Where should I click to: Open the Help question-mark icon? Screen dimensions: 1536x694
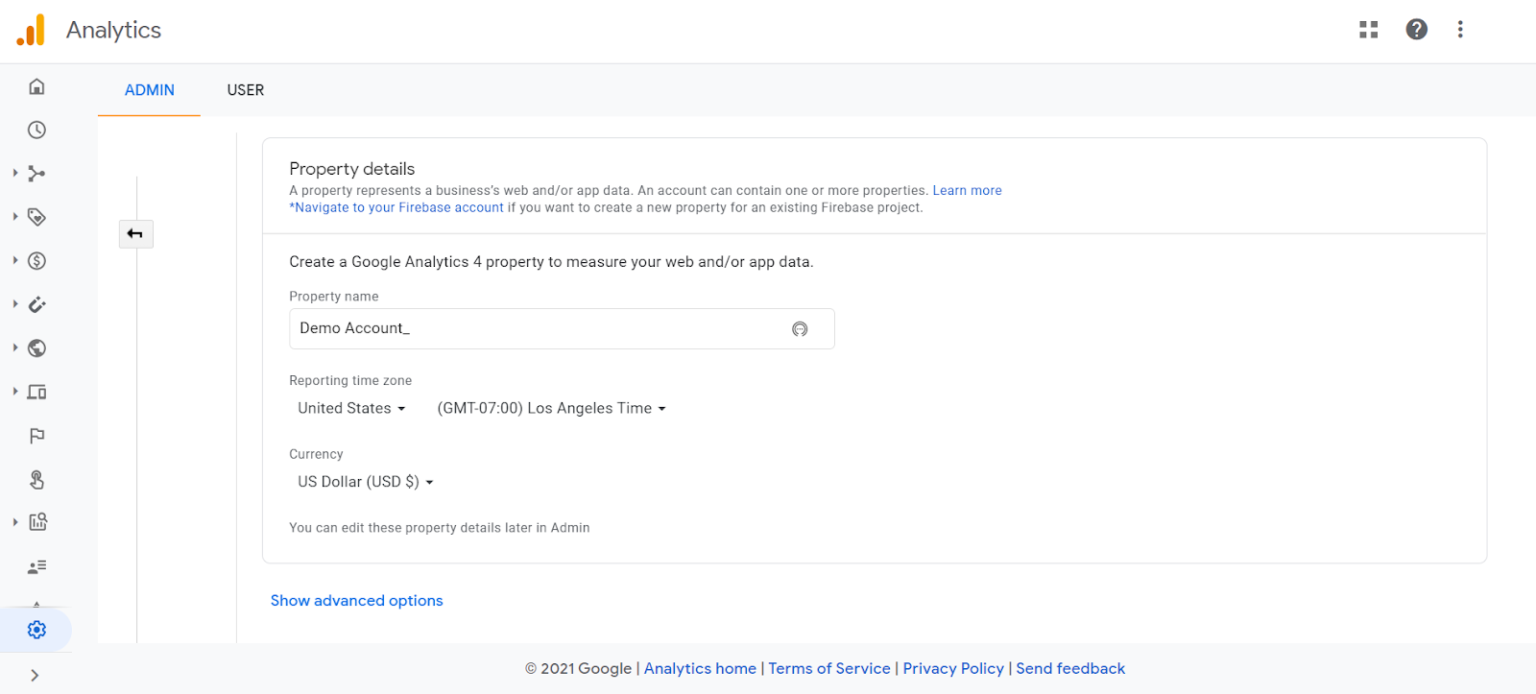tap(1416, 29)
